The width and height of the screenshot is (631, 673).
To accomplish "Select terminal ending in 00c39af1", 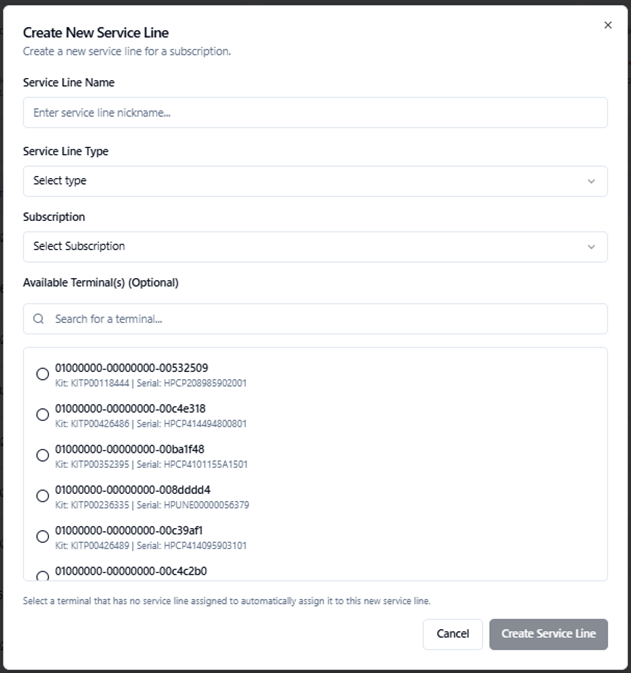I will (43, 536).
